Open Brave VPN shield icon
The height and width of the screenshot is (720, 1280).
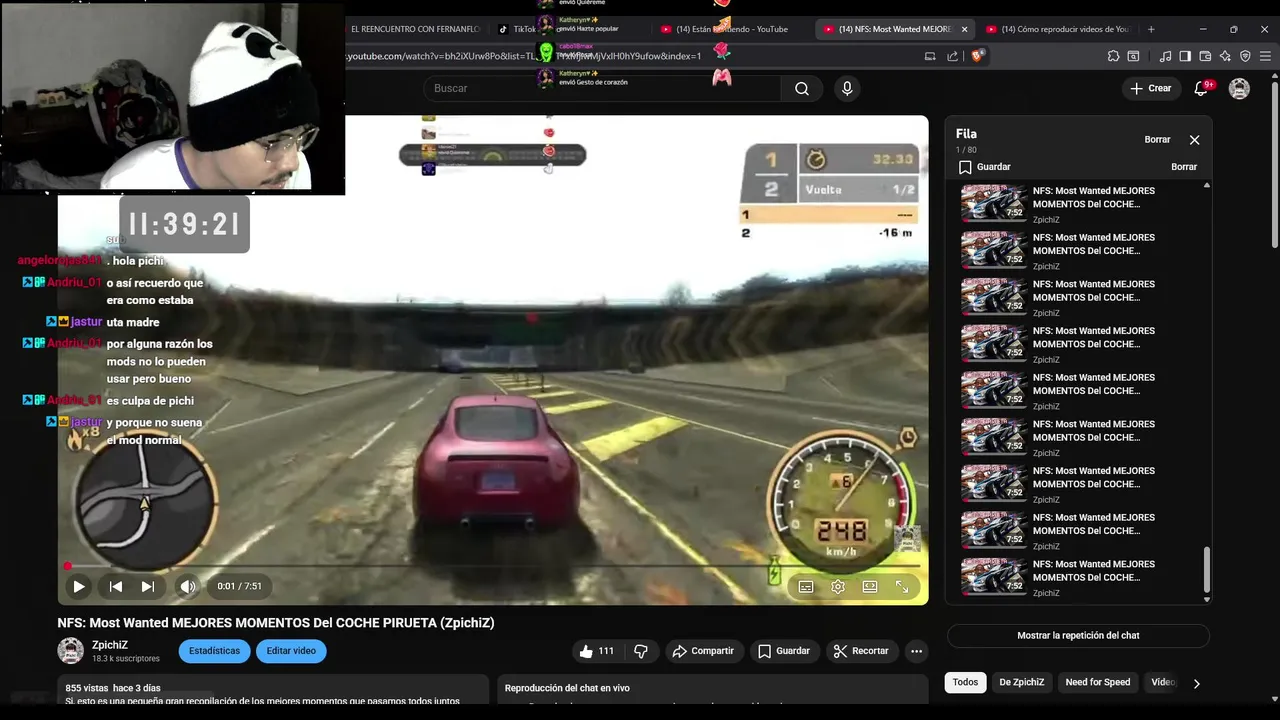tap(1245, 56)
